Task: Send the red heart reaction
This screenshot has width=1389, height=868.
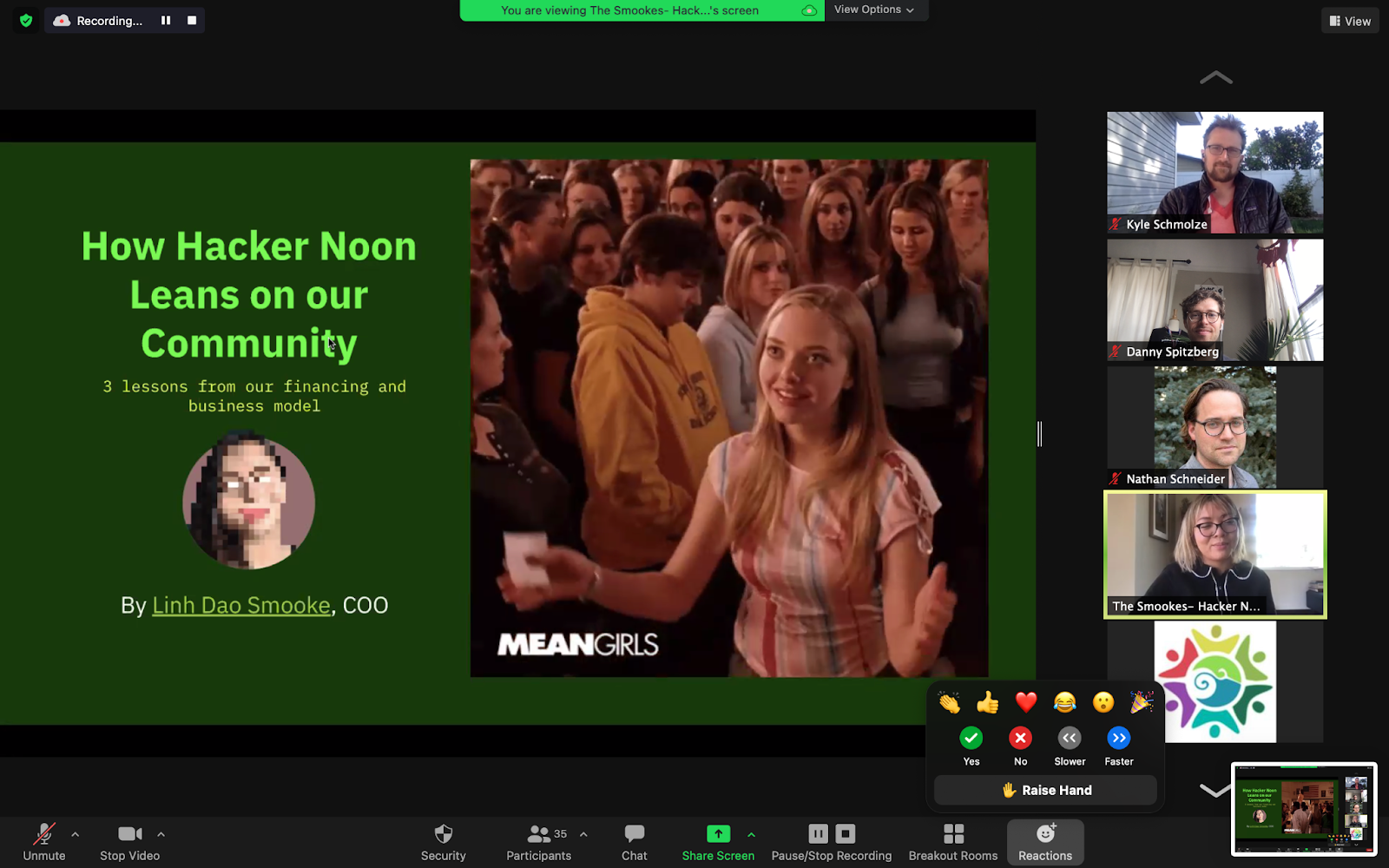Action: coord(1026,702)
